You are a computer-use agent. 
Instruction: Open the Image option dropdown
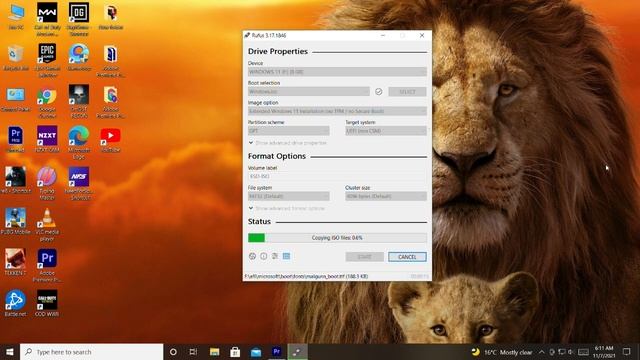[337, 111]
